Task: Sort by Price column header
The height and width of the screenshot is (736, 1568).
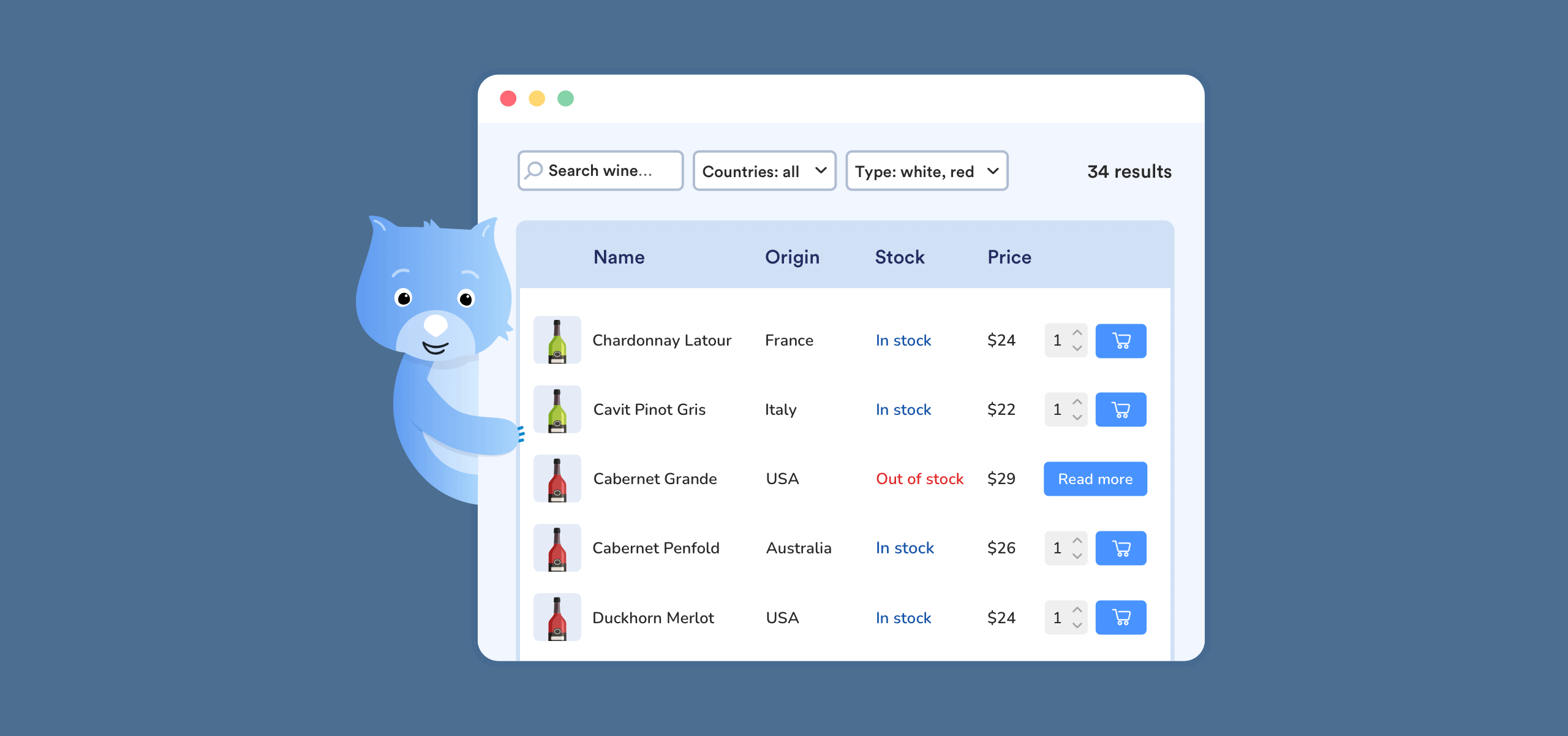Action: 1009,257
